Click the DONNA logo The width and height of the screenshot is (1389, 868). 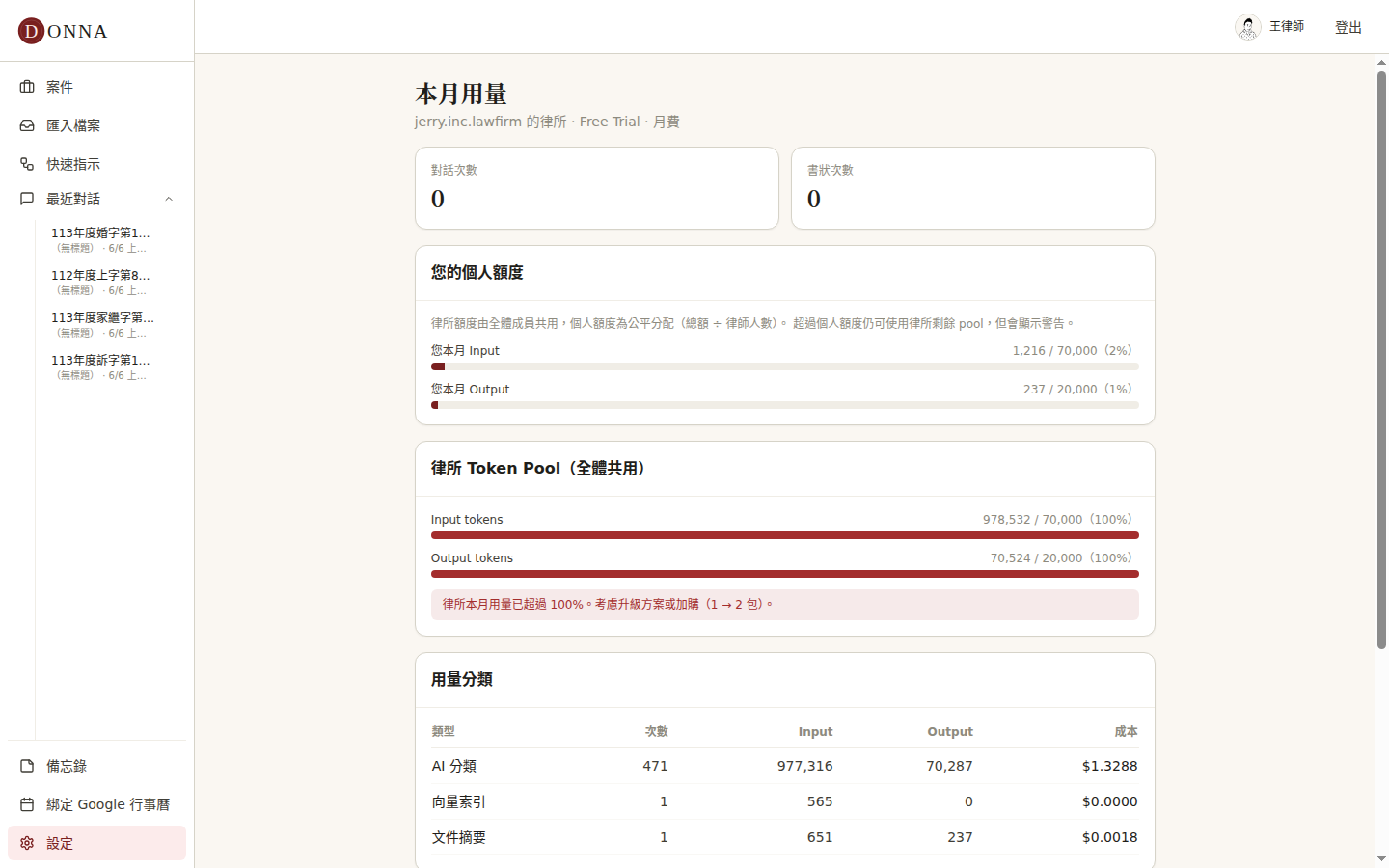[63, 31]
